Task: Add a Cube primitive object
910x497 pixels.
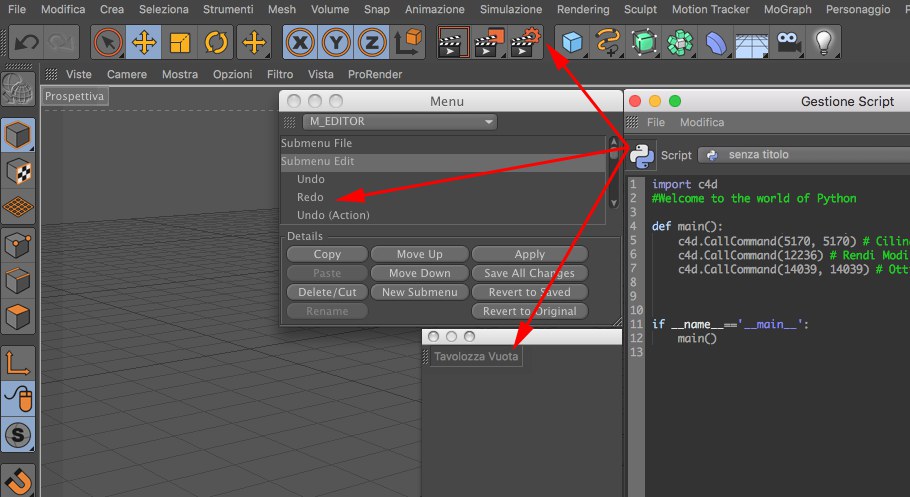Action: pyautogui.click(x=572, y=42)
